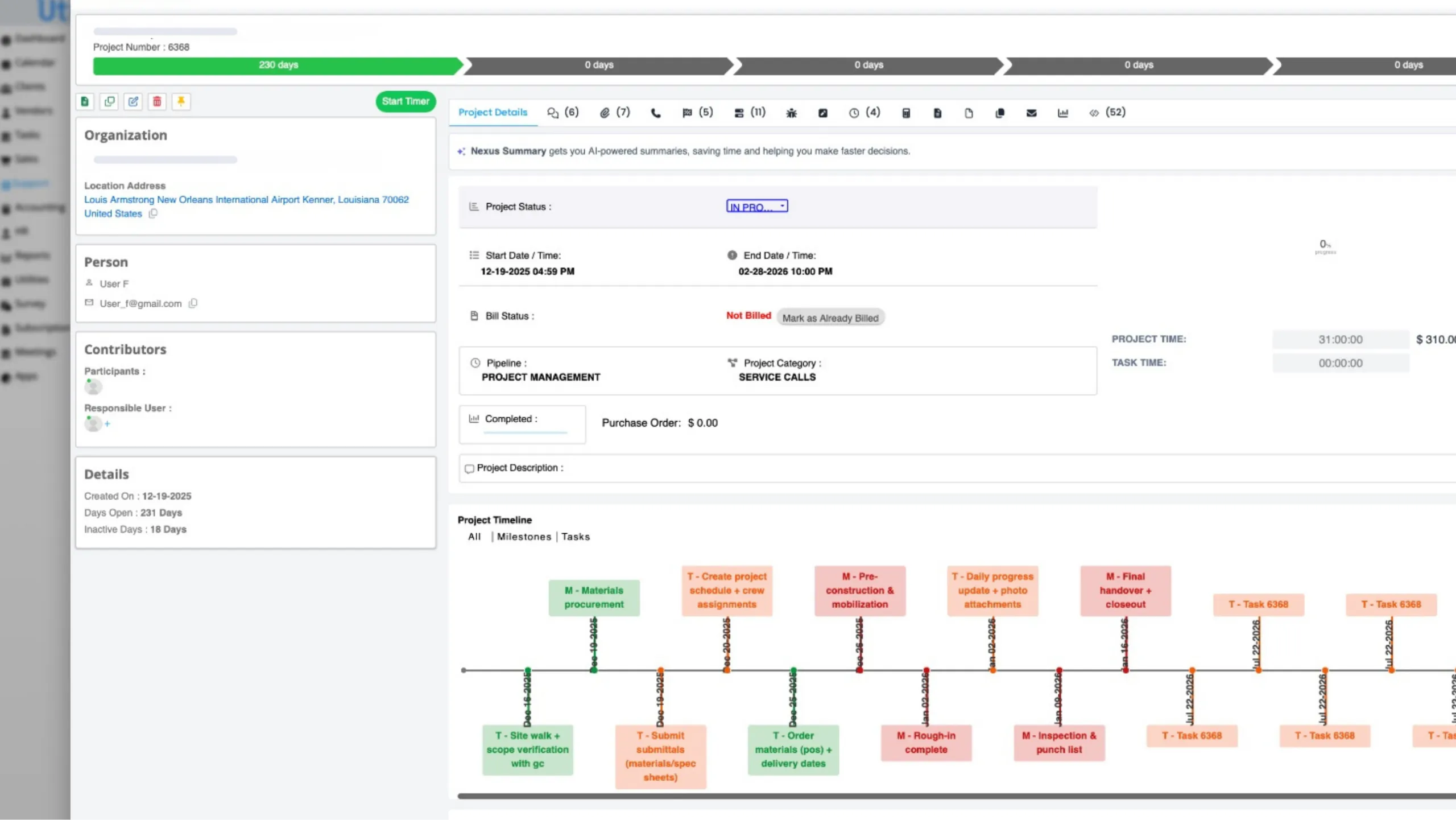
Task: Open the bar chart reports tab icon
Action: point(1062,113)
